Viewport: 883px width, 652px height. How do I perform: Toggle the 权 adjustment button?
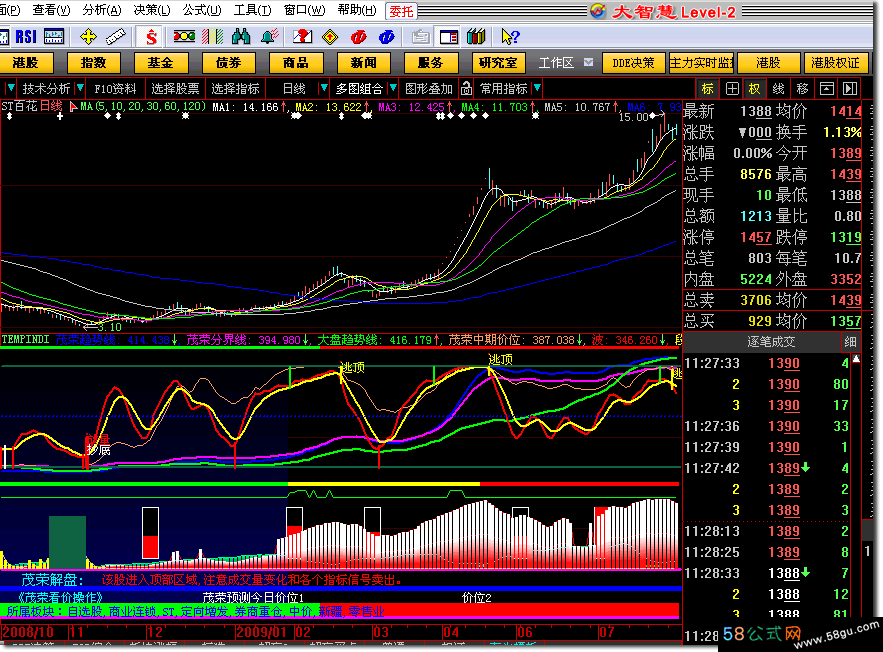pyautogui.click(x=755, y=88)
